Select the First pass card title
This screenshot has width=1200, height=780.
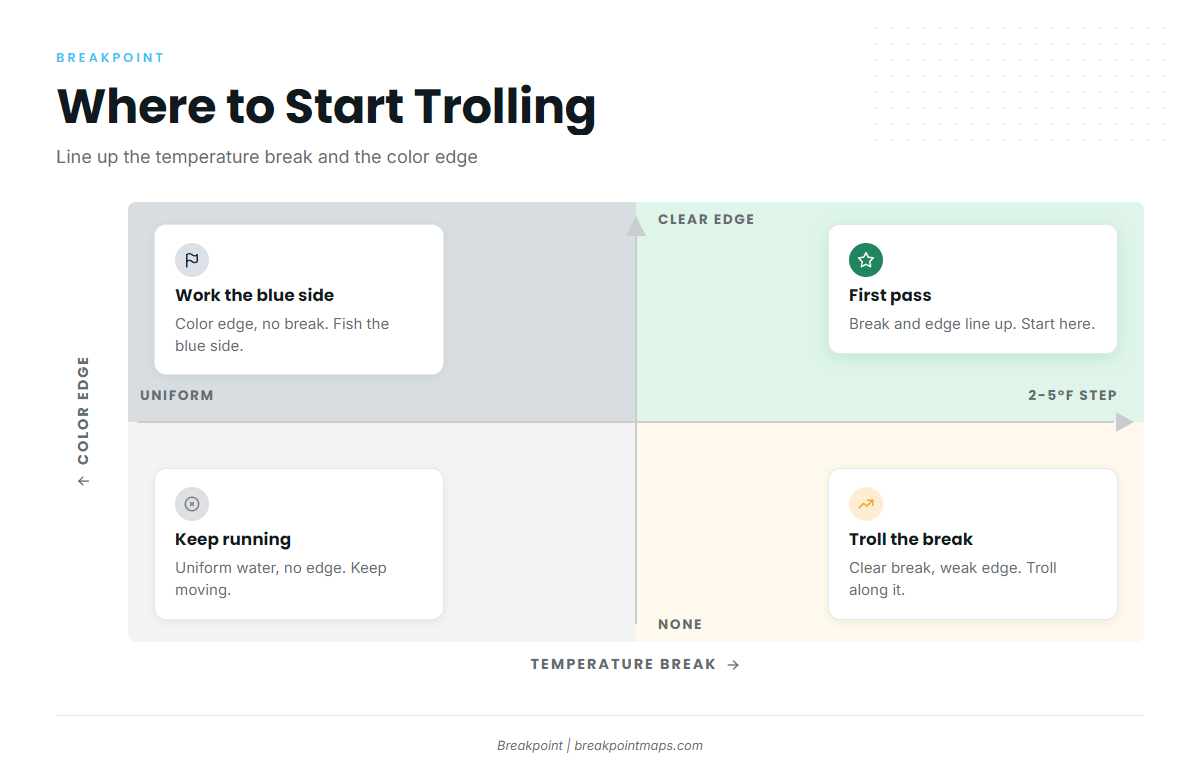pos(890,295)
